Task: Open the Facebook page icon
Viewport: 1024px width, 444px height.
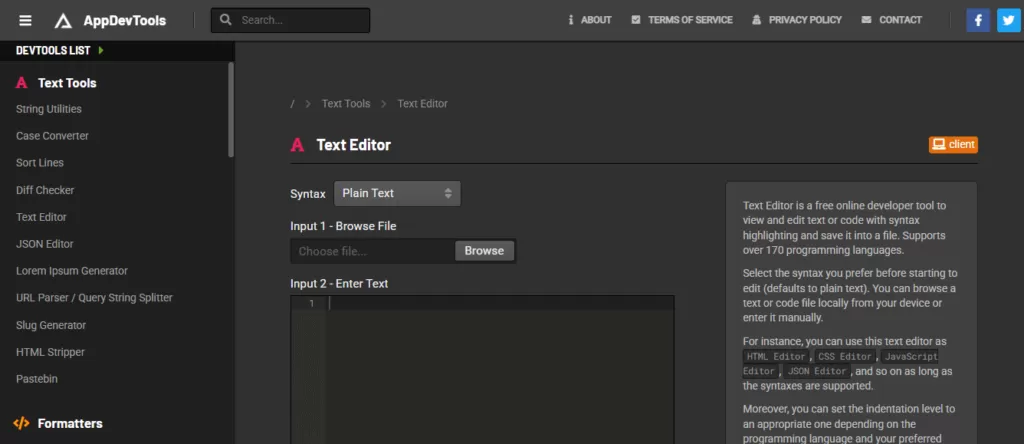Action: point(978,20)
